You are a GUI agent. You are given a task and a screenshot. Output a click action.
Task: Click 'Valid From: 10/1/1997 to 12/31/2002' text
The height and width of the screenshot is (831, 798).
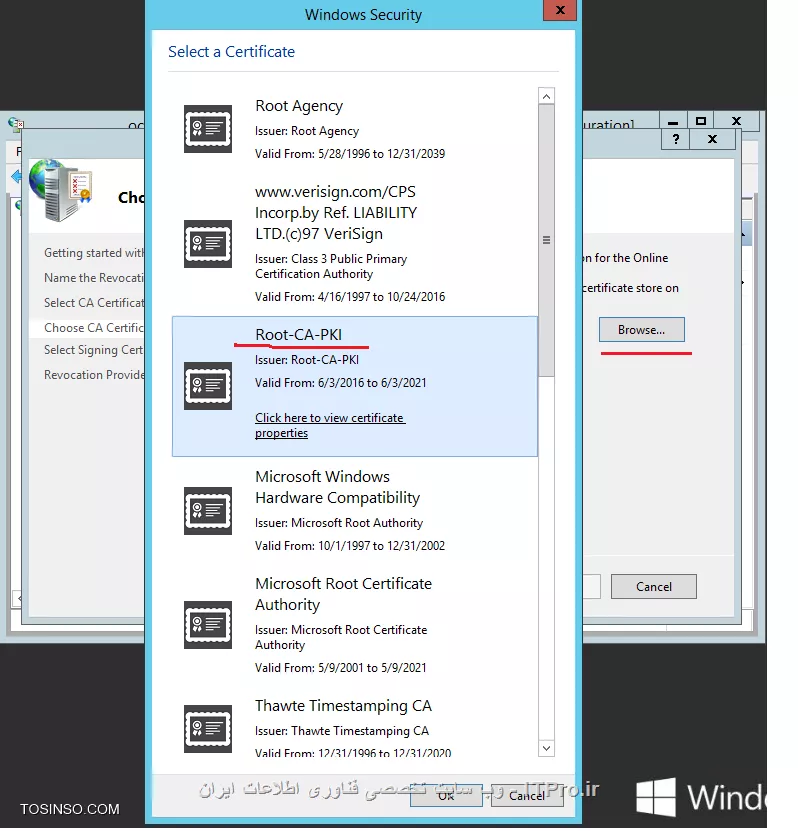(x=350, y=546)
